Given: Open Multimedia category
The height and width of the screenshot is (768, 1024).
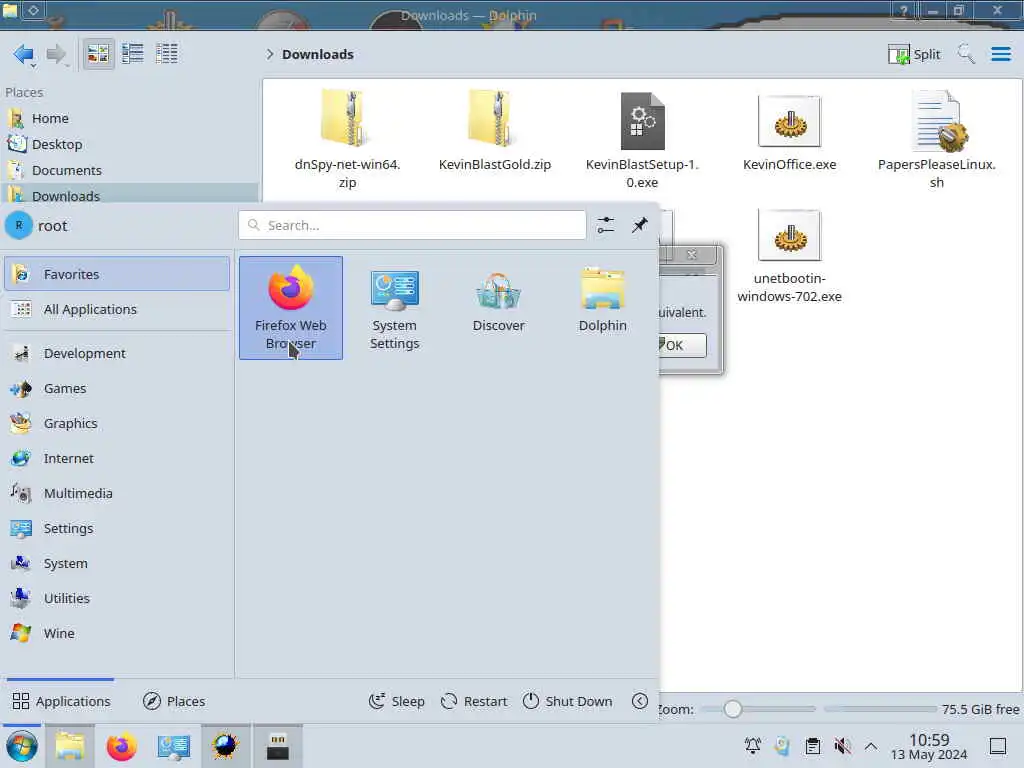Looking at the screenshot, I should coord(117,494).
